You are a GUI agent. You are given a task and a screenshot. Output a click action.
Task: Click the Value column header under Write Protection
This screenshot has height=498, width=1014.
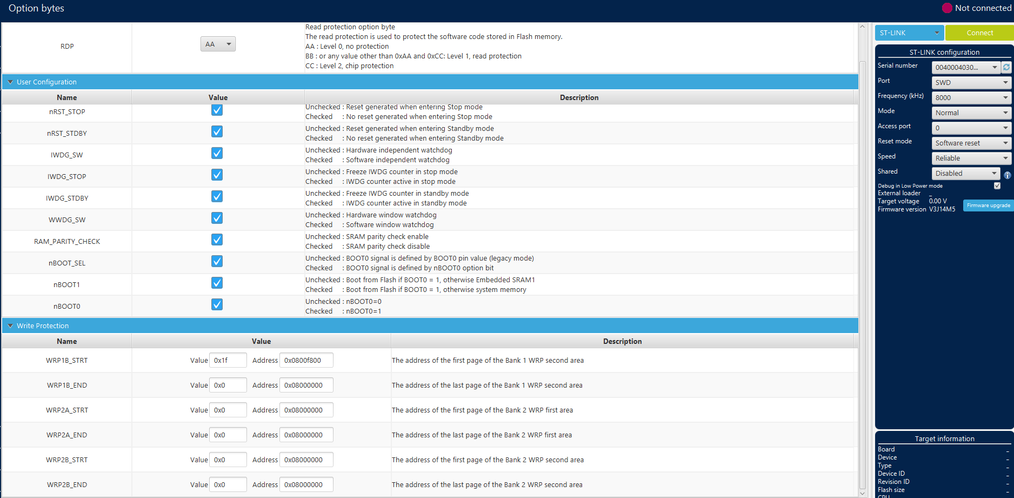[261, 341]
